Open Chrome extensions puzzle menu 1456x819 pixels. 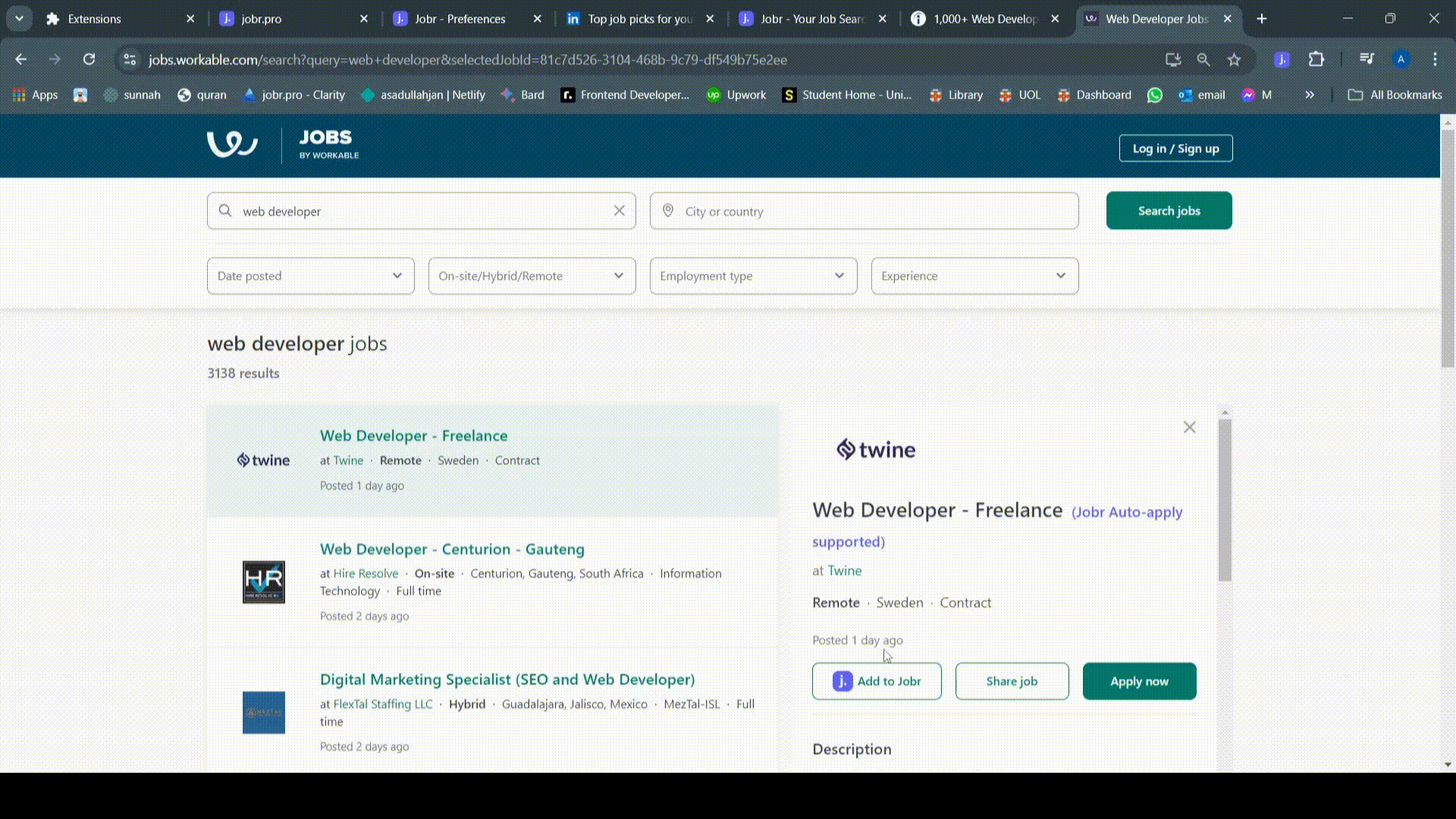[1316, 59]
